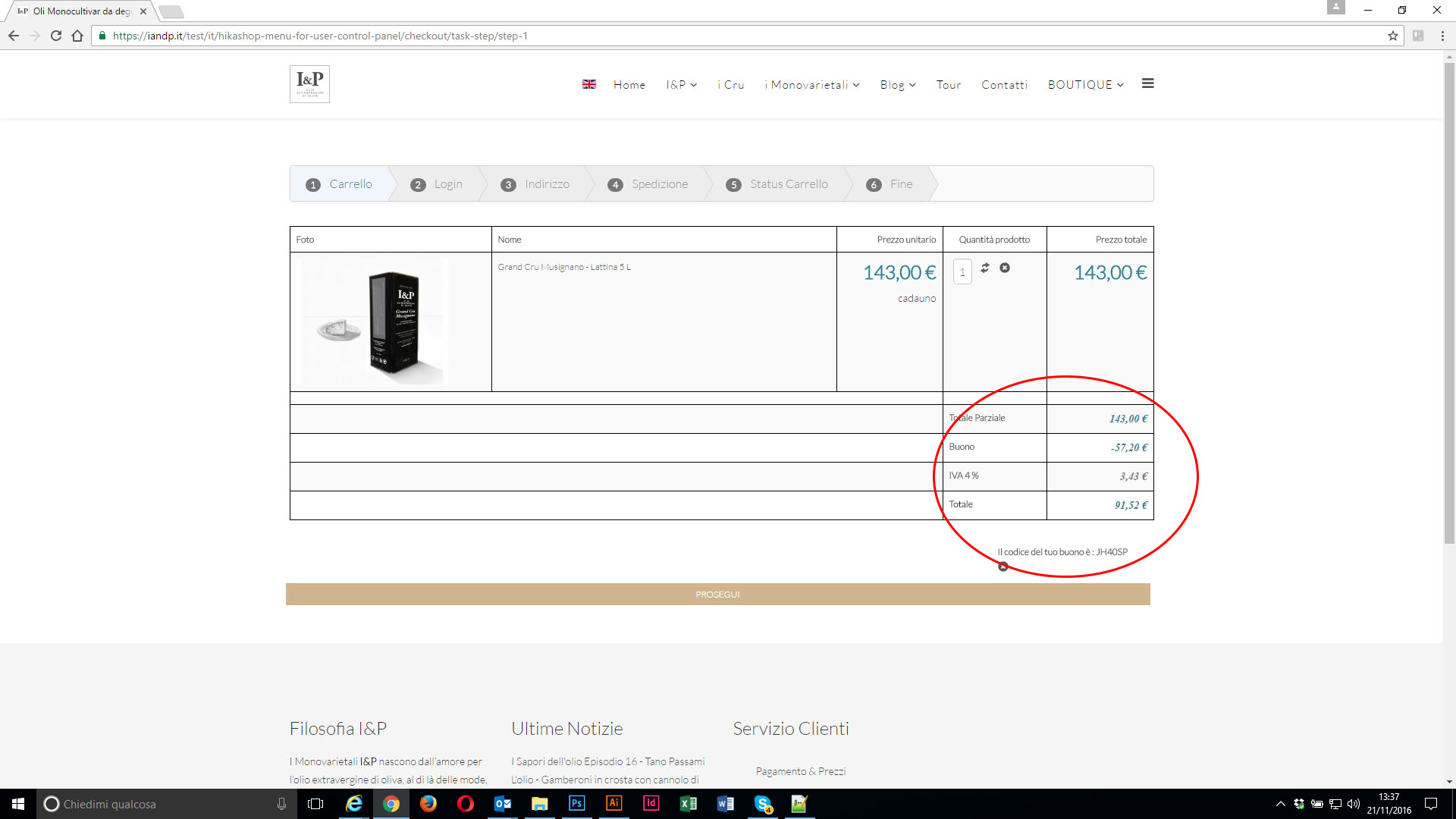Reload the page with browser refresh icon
1456x819 pixels.
56,36
